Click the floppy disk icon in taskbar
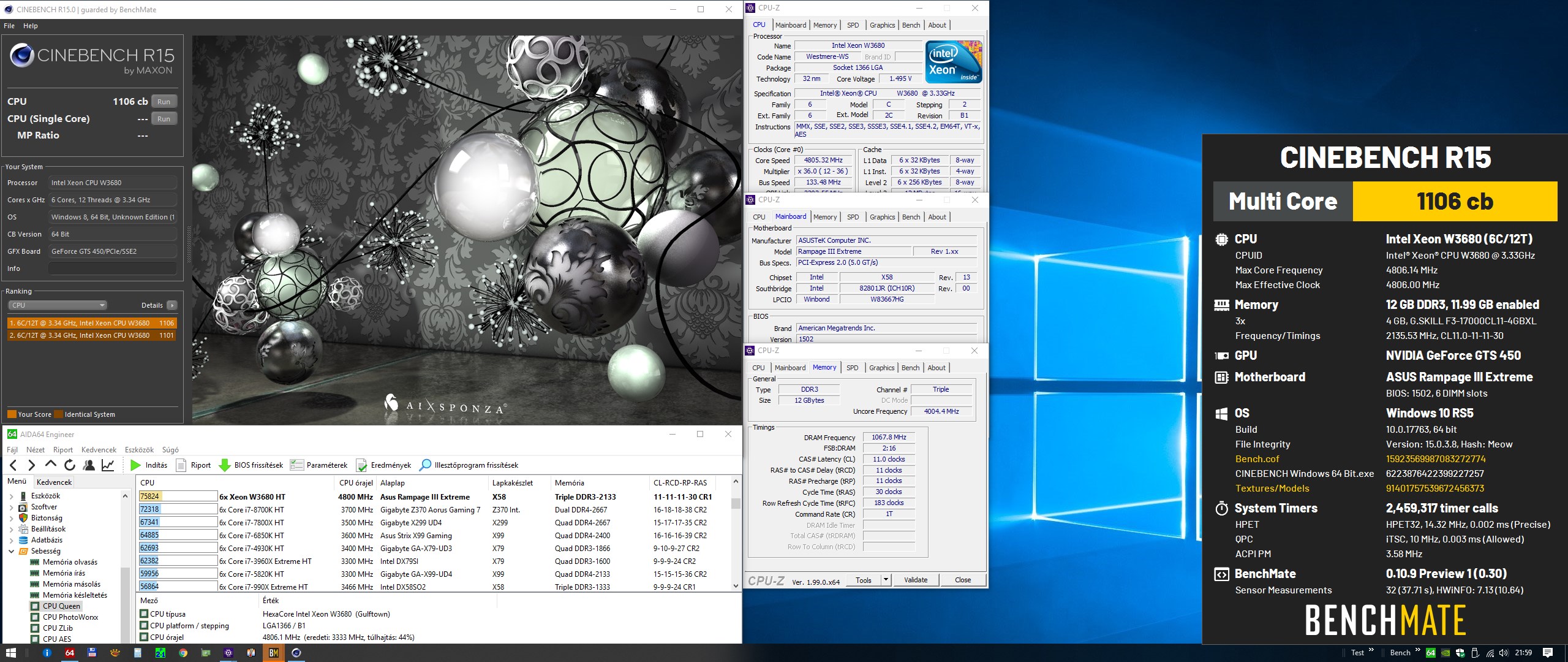 click(92, 653)
